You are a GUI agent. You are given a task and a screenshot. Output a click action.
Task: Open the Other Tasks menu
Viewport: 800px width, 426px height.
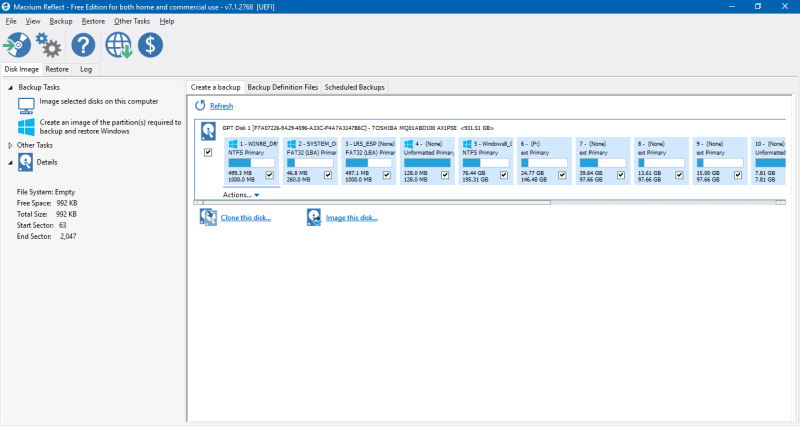tap(132, 21)
